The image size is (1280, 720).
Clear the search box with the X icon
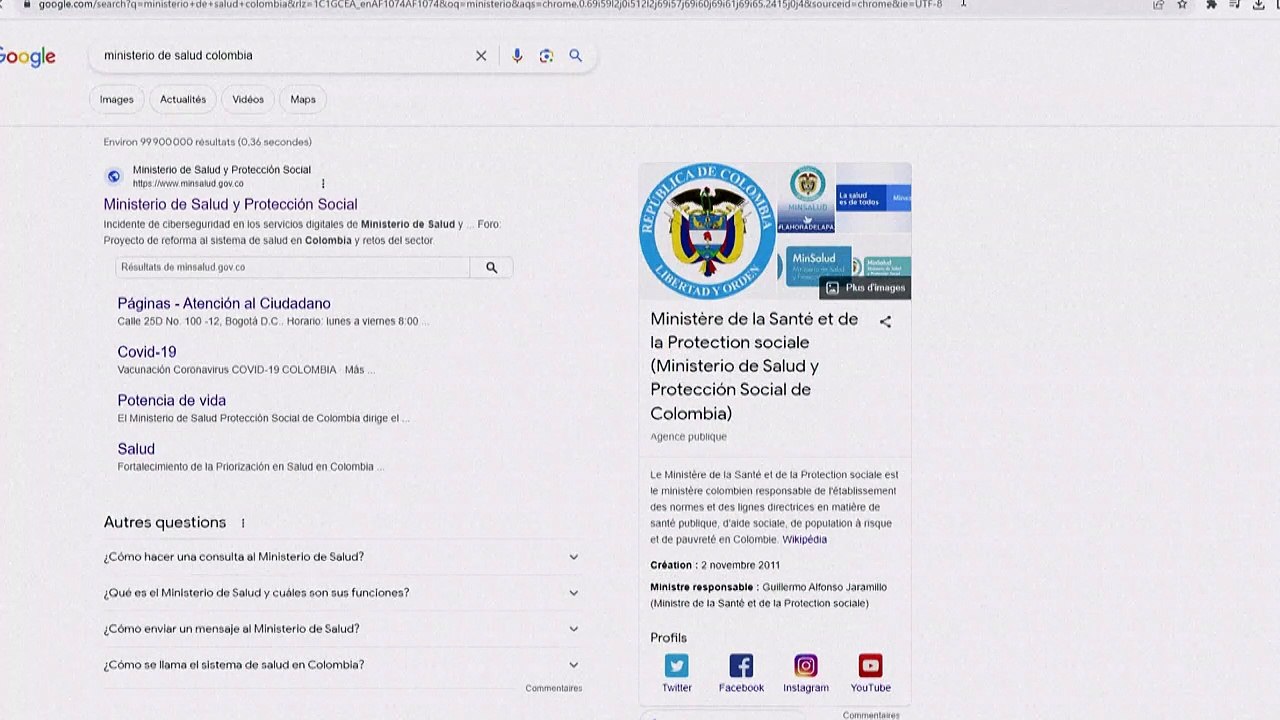481,56
